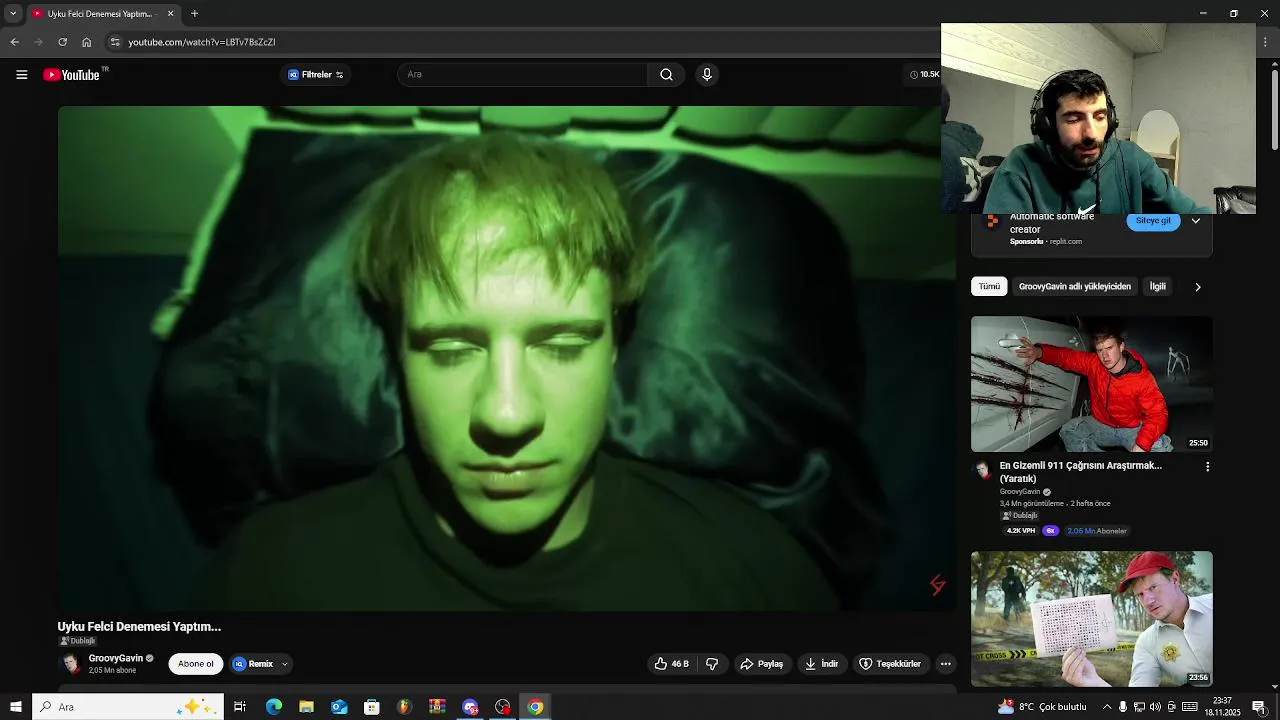Open the replit.com sponsor link

coord(1065,241)
